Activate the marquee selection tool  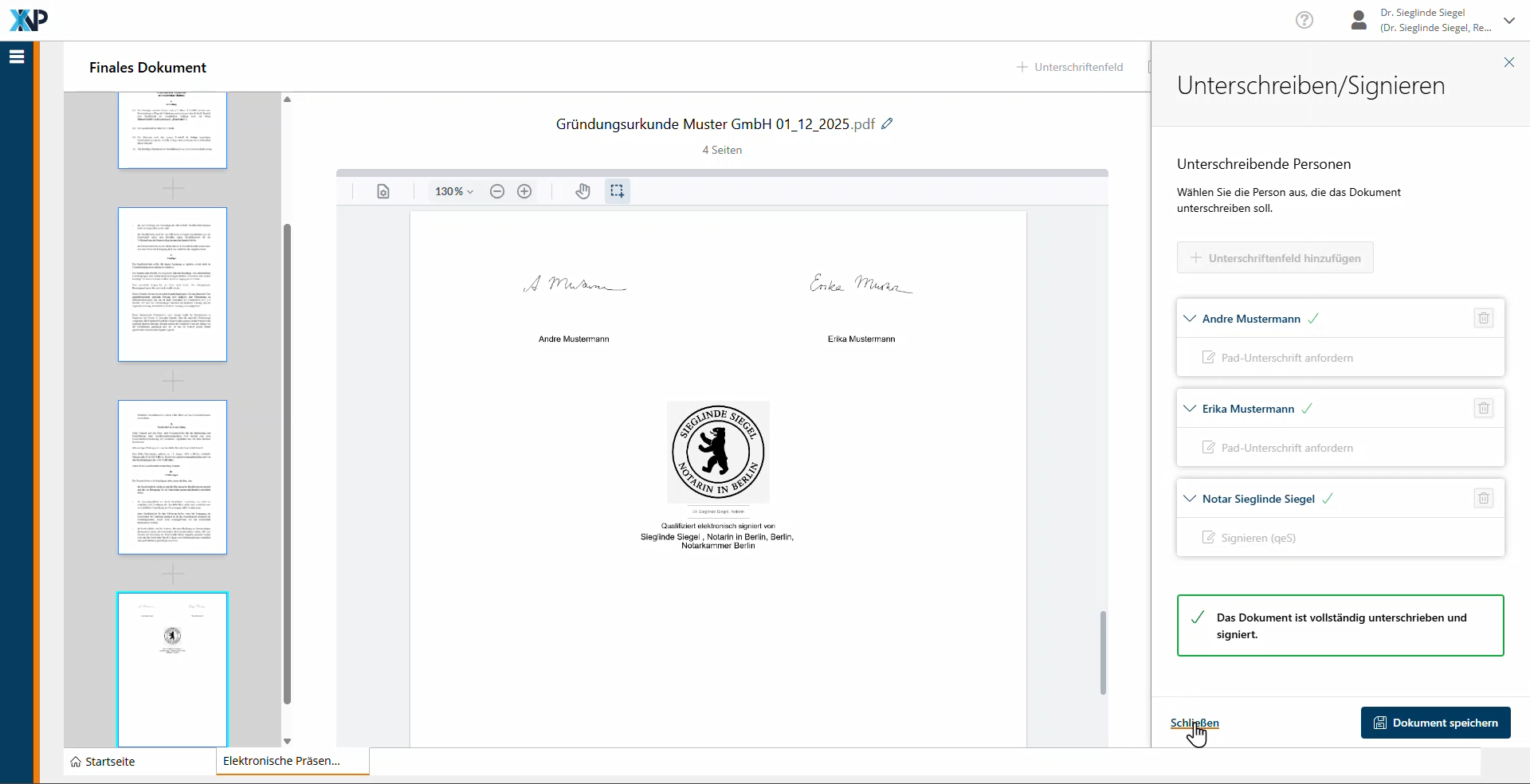click(617, 191)
